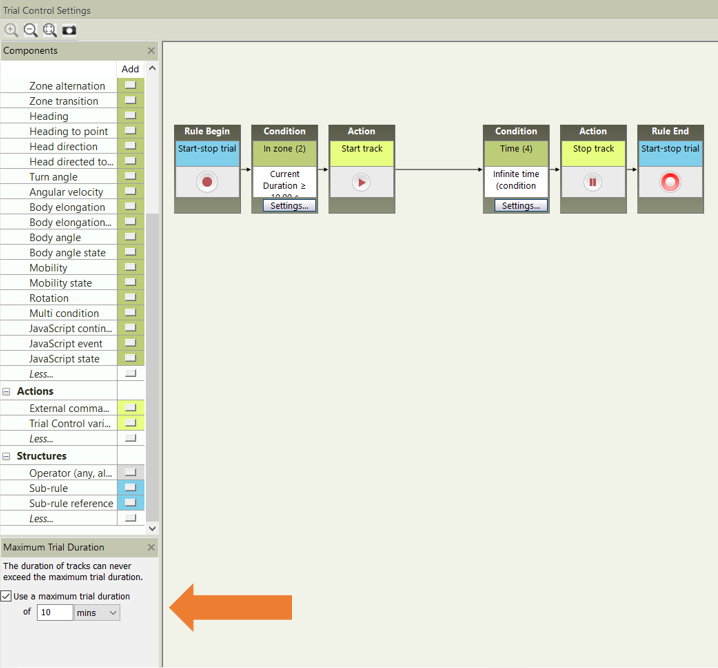The image size is (718, 668).
Task: Add a Turn angle condition
Action: pyautogui.click(x=131, y=177)
